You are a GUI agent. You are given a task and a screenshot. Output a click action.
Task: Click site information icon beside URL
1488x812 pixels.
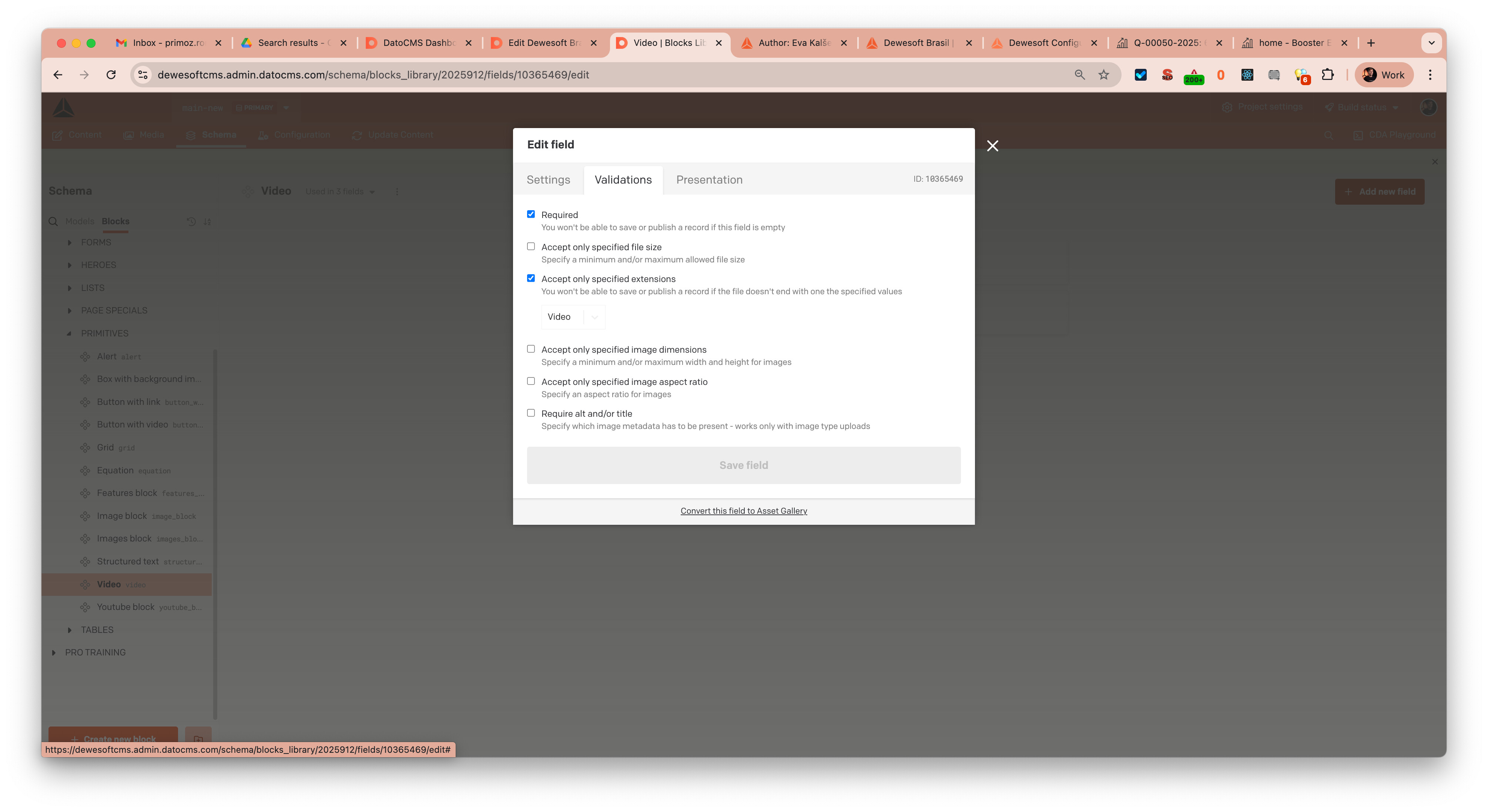click(143, 74)
